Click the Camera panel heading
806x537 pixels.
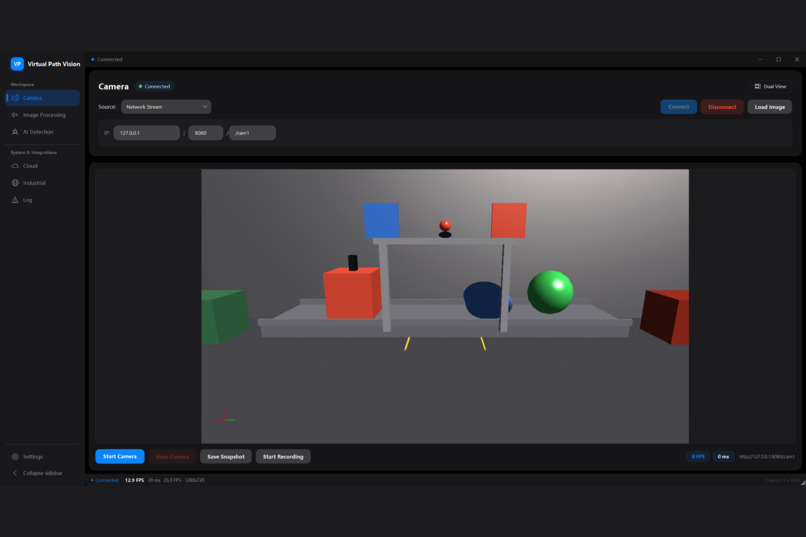coord(114,86)
